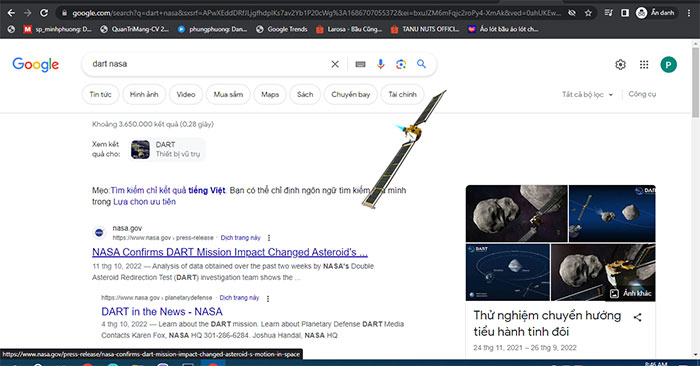Open the sp_minhphuong bookmark
Viewport: 700px width, 366px height.
[58, 29]
